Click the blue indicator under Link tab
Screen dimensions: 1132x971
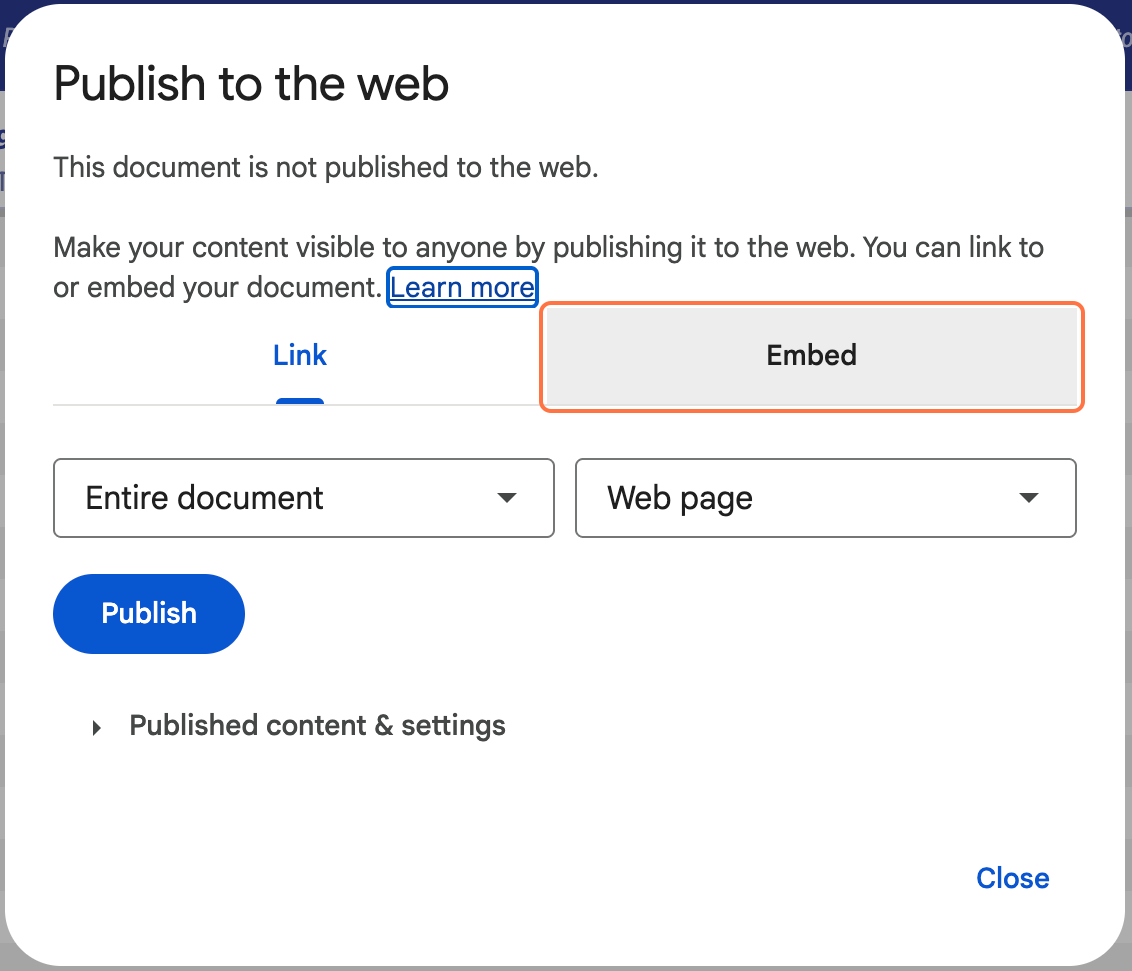300,401
